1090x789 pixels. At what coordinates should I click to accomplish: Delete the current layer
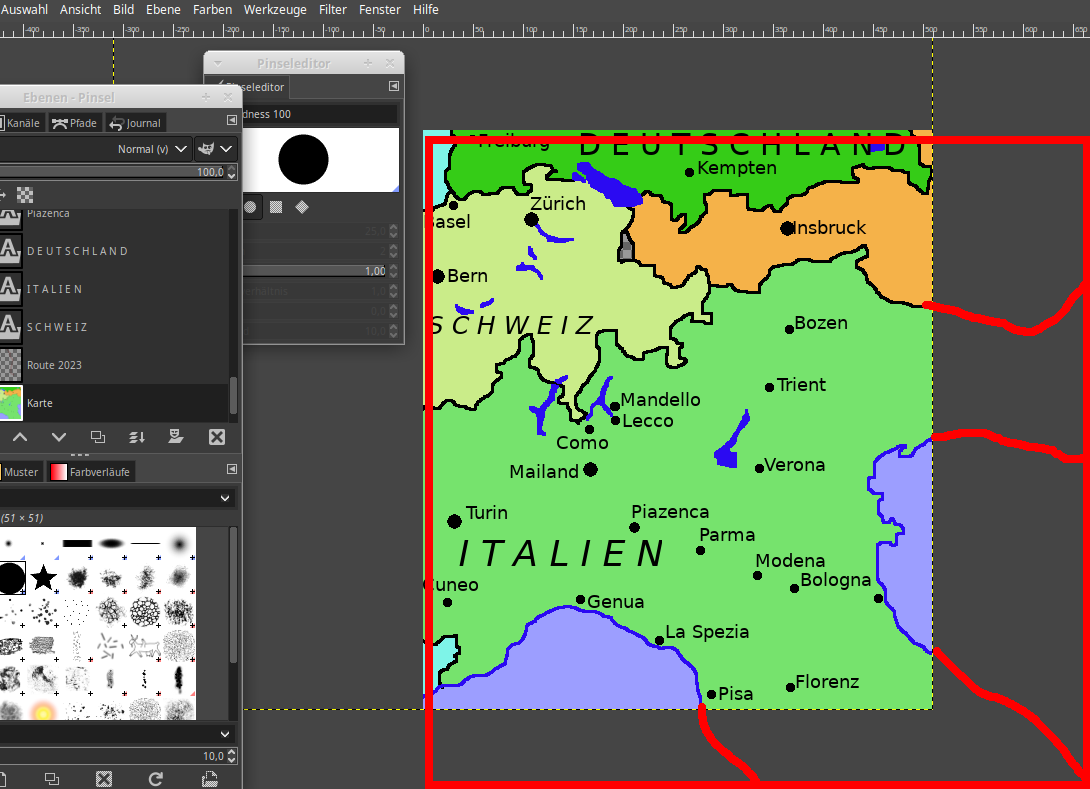[x=216, y=437]
